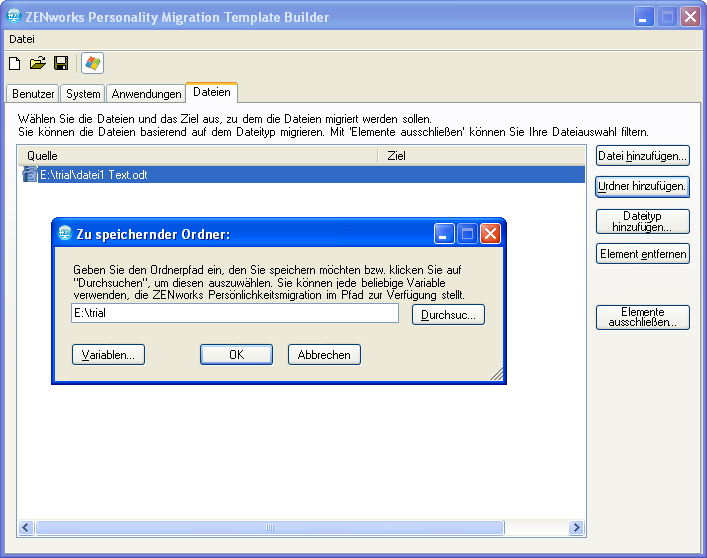Switch to the Benutzer tab
Image resolution: width=707 pixels, height=558 pixels.
pyautogui.click(x=33, y=94)
